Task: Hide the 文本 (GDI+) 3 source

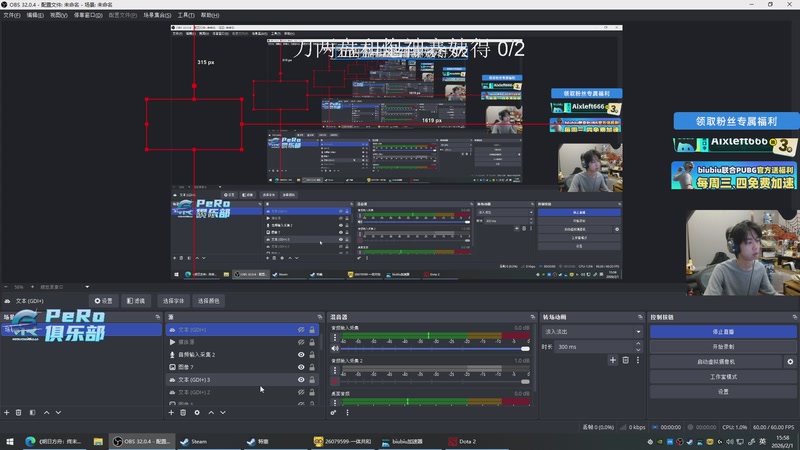Action: click(301, 380)
